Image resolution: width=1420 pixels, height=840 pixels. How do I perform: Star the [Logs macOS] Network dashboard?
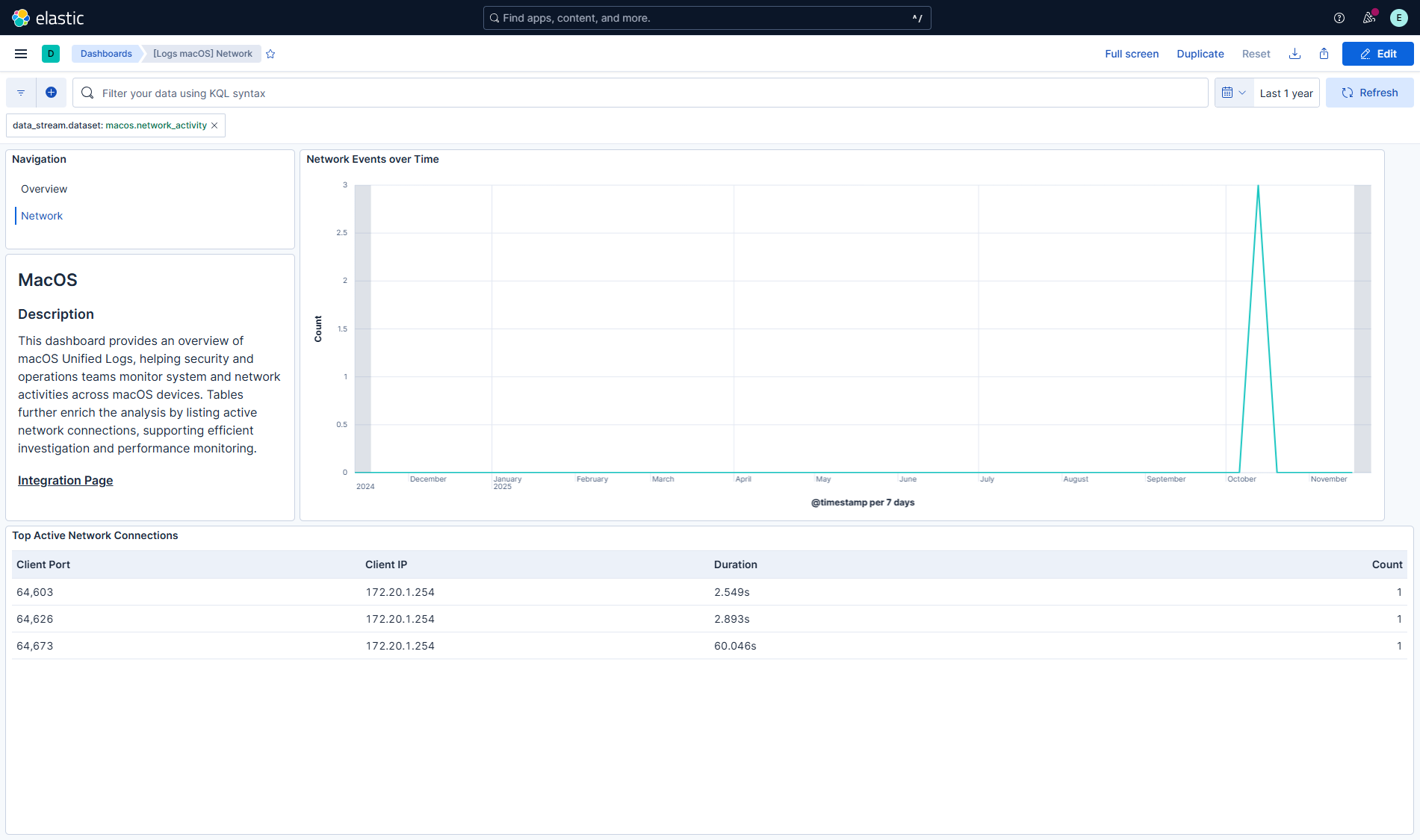pos(270,53)
